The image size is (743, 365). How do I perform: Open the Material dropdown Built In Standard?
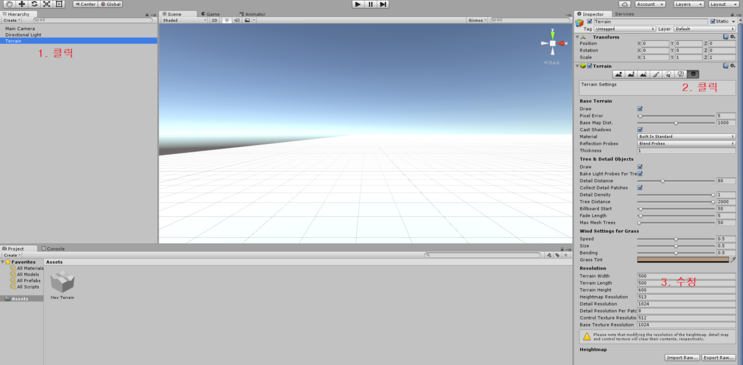(x=686, y=137)
